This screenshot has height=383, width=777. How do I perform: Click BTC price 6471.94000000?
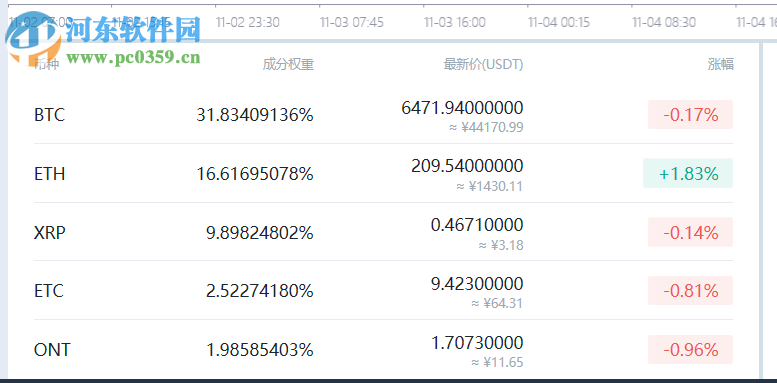tap(462, 107)
